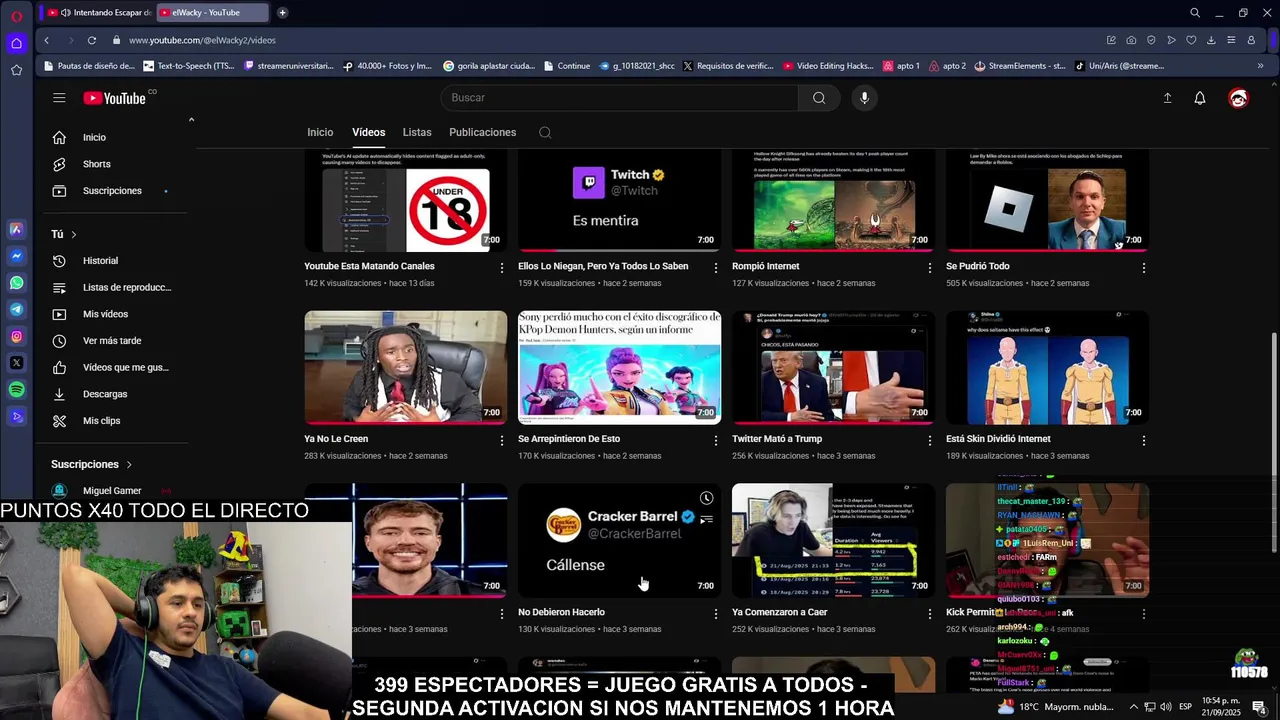Open options for Rompió Internet video
1280x720 pixels.
coord(930,268)
